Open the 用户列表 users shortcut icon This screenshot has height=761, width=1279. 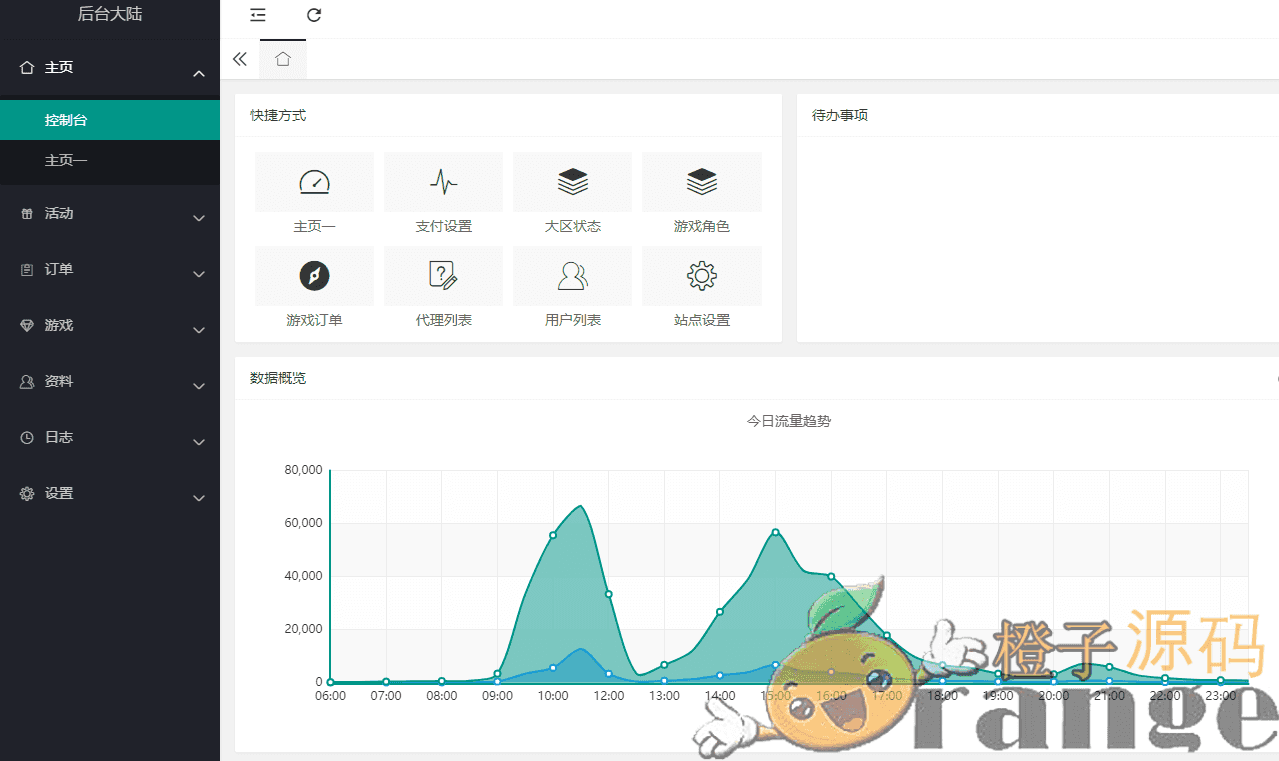[572, 276]
